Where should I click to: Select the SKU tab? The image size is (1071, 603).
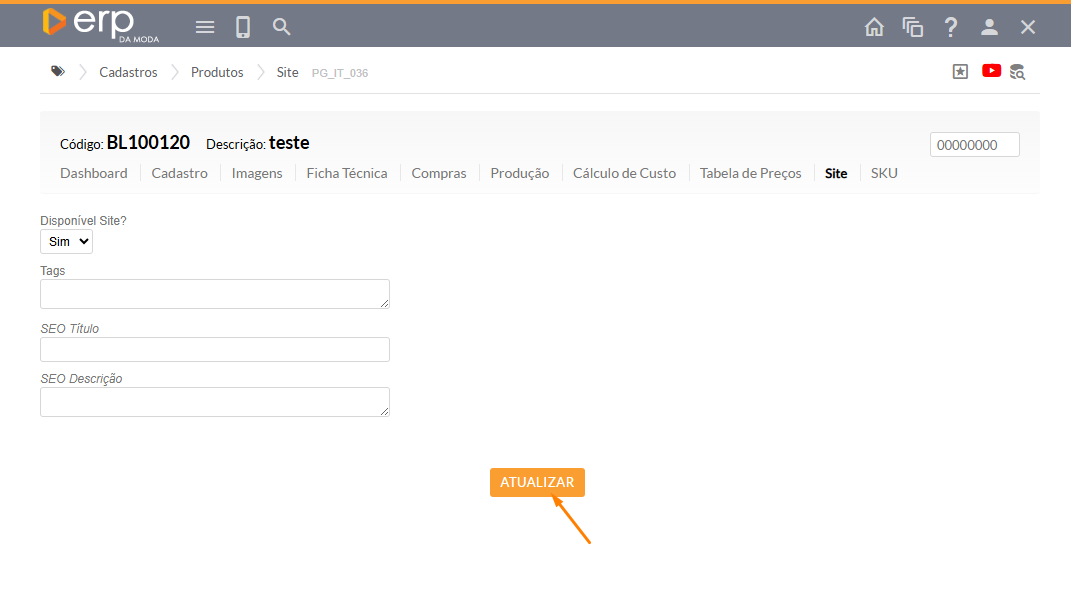click(x=884, y=173)
